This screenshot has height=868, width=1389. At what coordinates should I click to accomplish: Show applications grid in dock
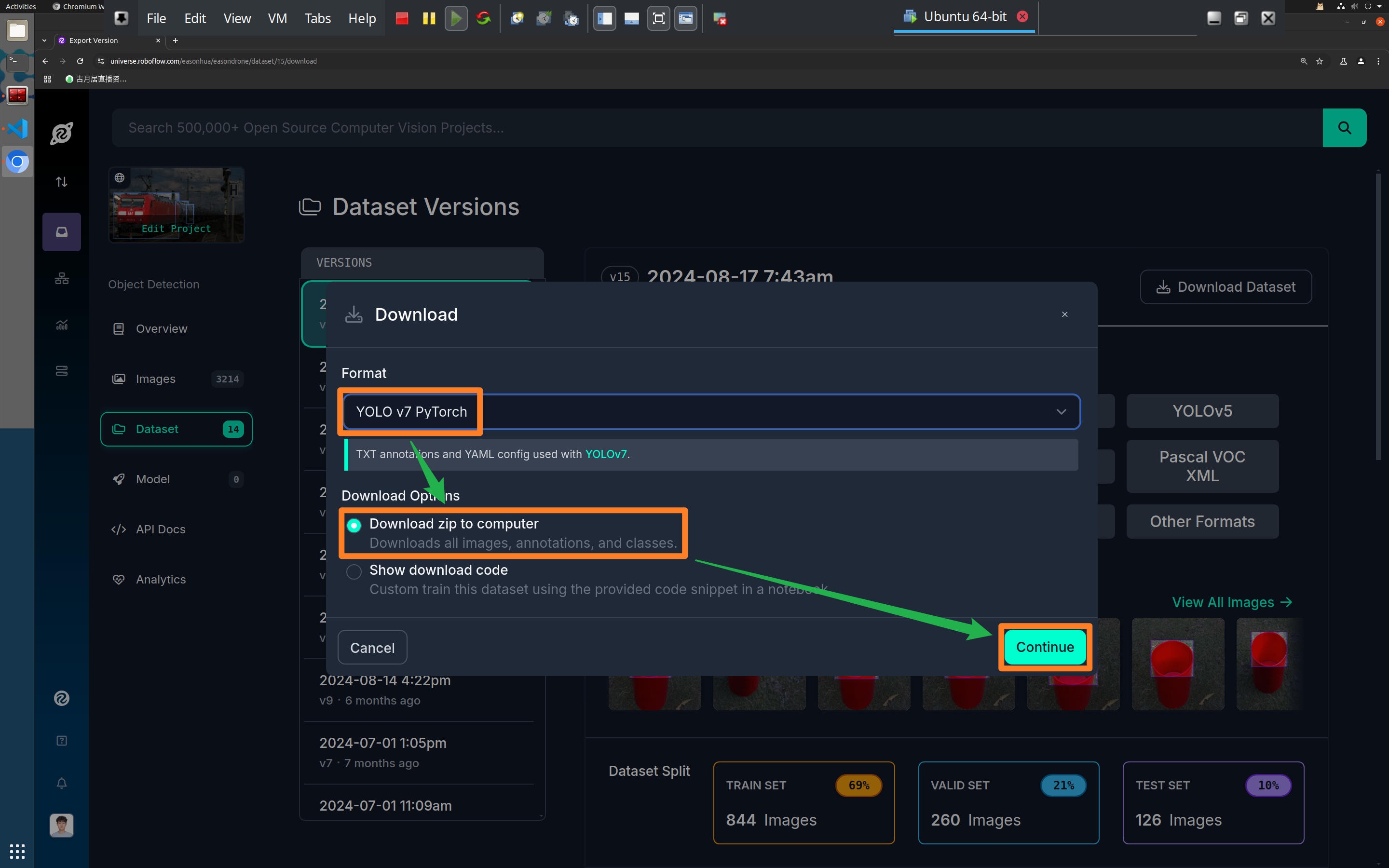tap(17, 851)
